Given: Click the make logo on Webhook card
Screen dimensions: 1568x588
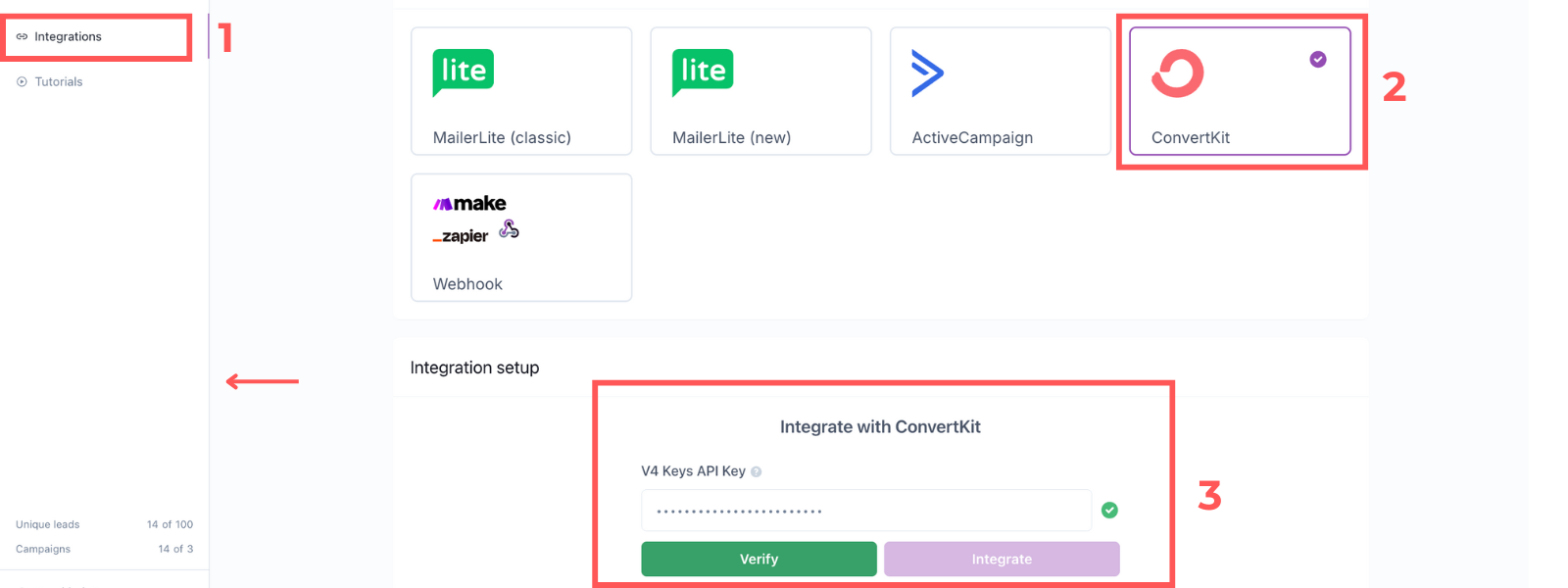Looking at the screenshot, I should pyautogui.click(x=469, y=204).
